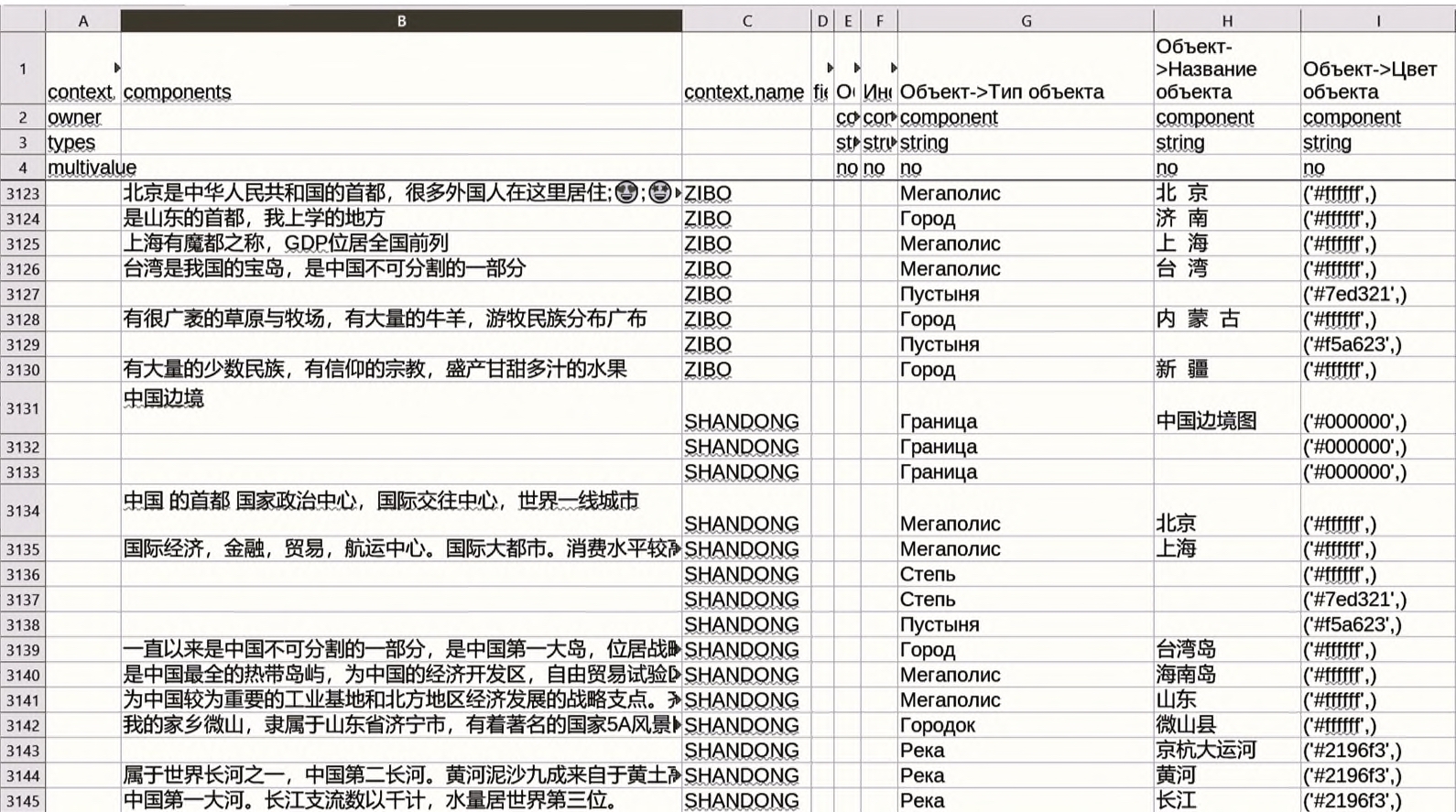Select the '中国边境' cell in column B
The image size is (1456, 812).
click(401, 408)
